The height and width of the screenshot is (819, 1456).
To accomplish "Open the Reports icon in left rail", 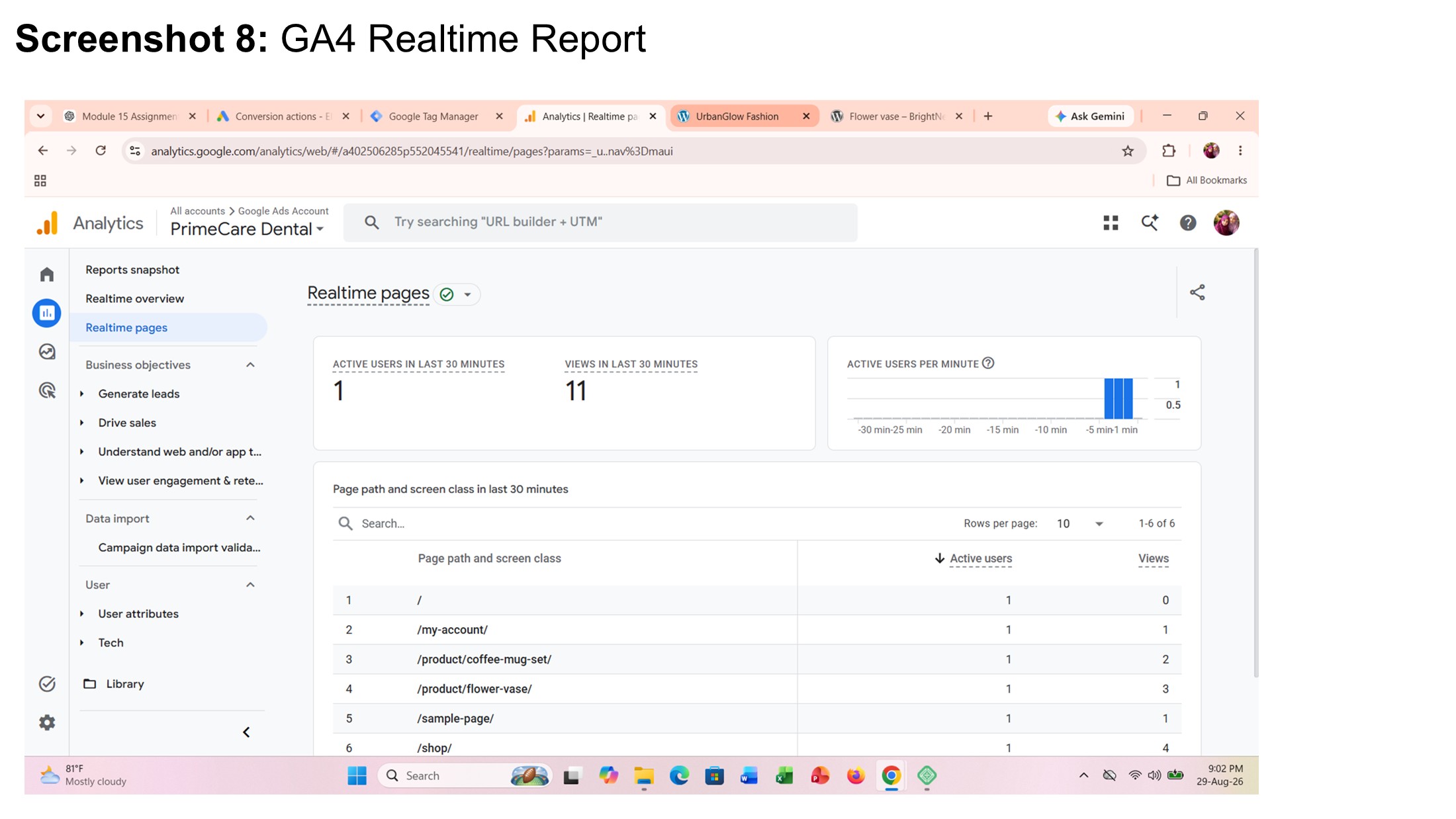I will tap(46, 313).
